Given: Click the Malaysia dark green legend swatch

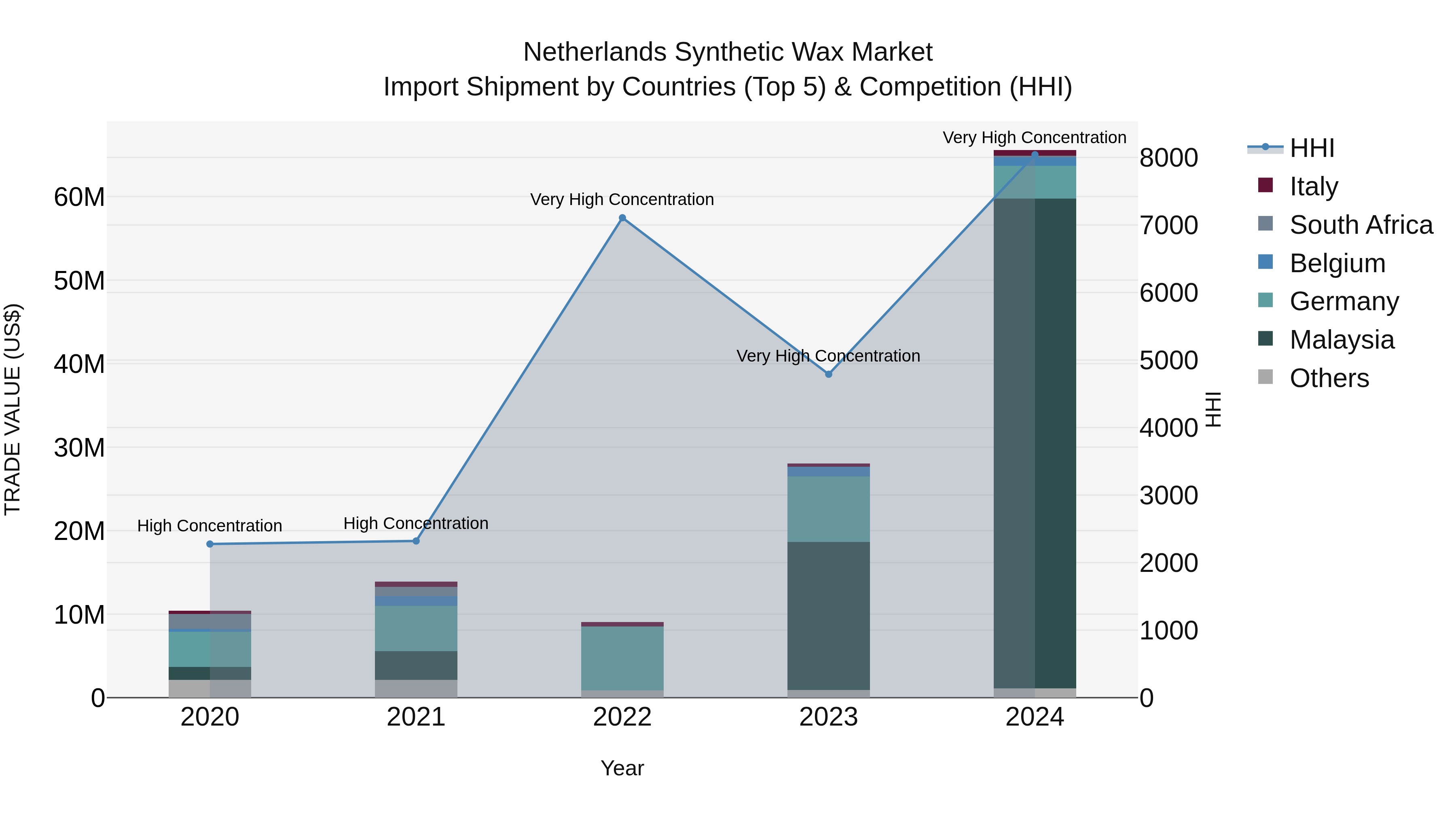Looking at the screenshot, I should pyautogui.click(x=1266, y=339).
